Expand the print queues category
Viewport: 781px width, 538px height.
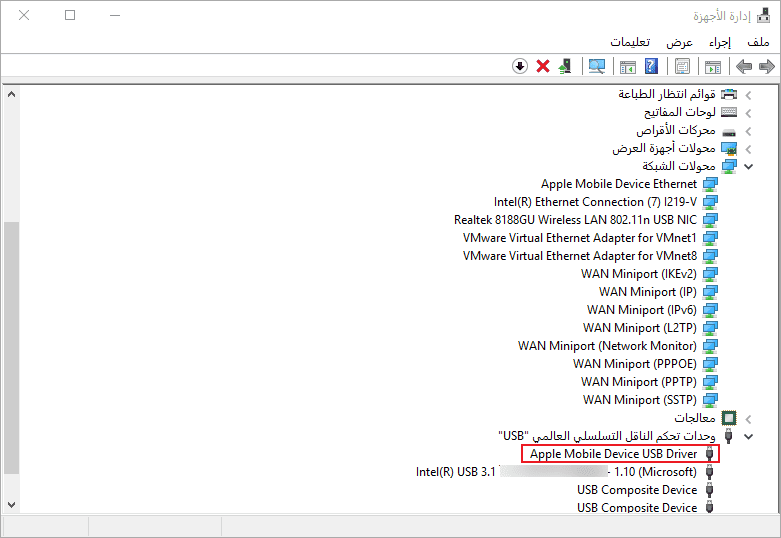(748, 95)
